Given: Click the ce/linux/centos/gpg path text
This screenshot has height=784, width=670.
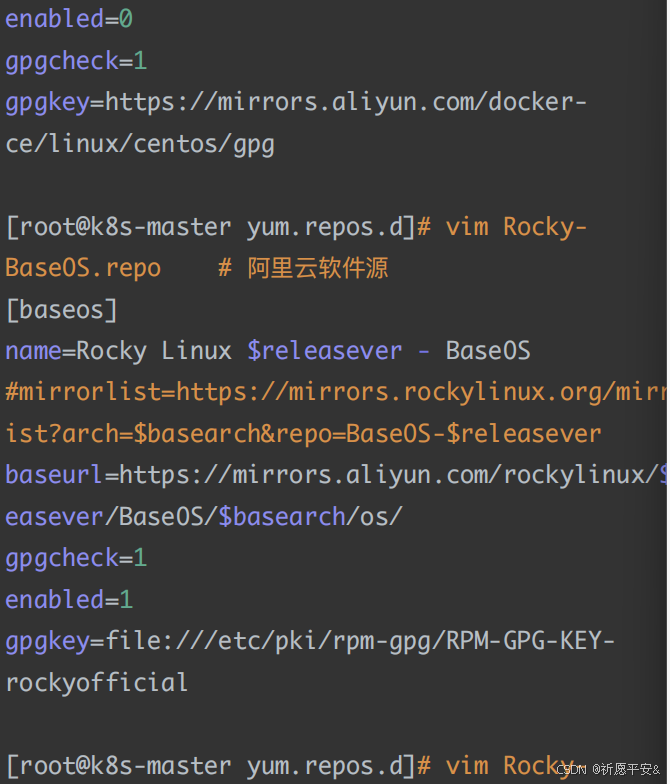Looking at the screenshot, I should (x=140, y=145).
